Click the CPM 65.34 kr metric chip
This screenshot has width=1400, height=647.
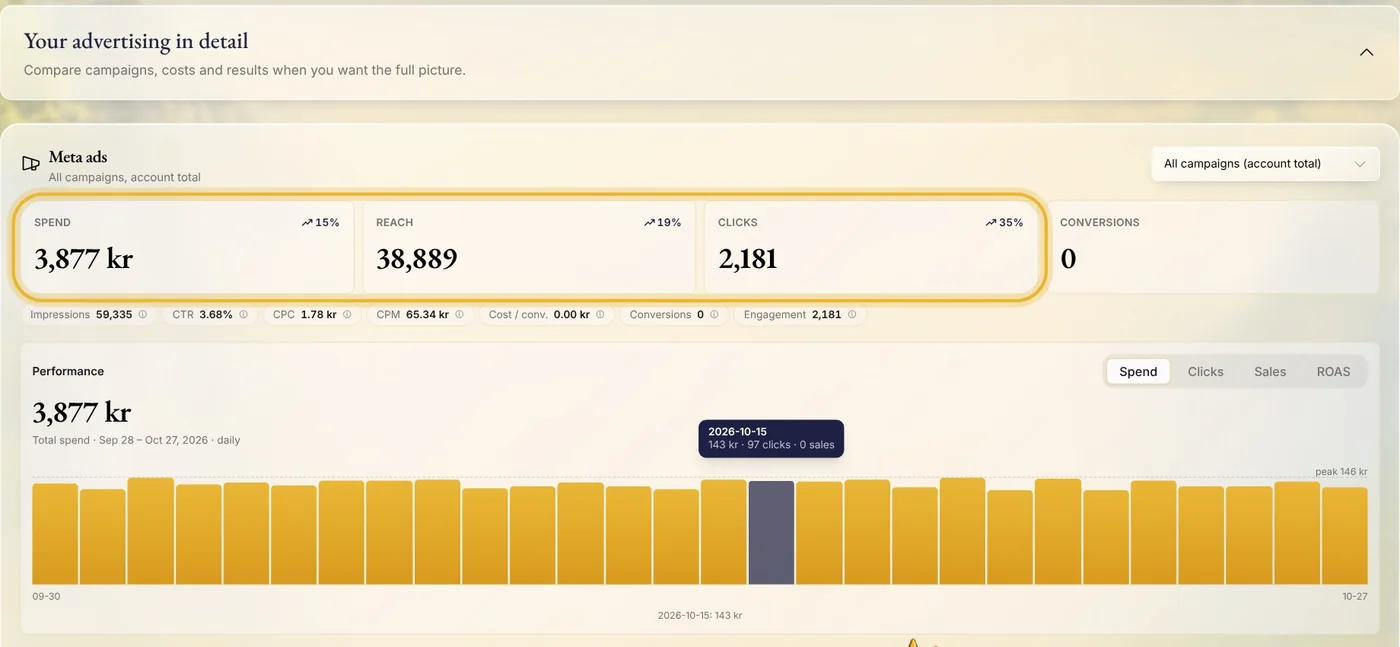[420, 314]
